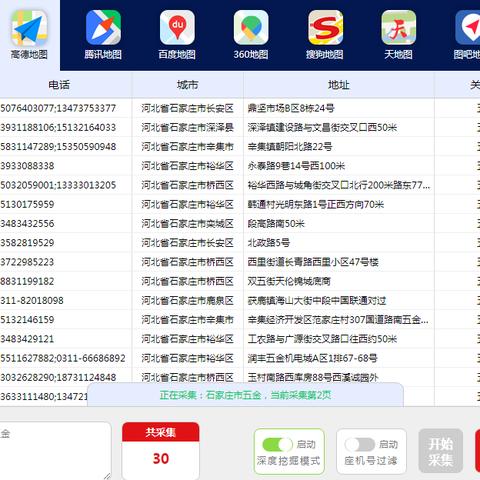Select address 深泽镇建设路与文昌街交叉口西50米
Screen dimensions: 480x480
pos(322,128)
